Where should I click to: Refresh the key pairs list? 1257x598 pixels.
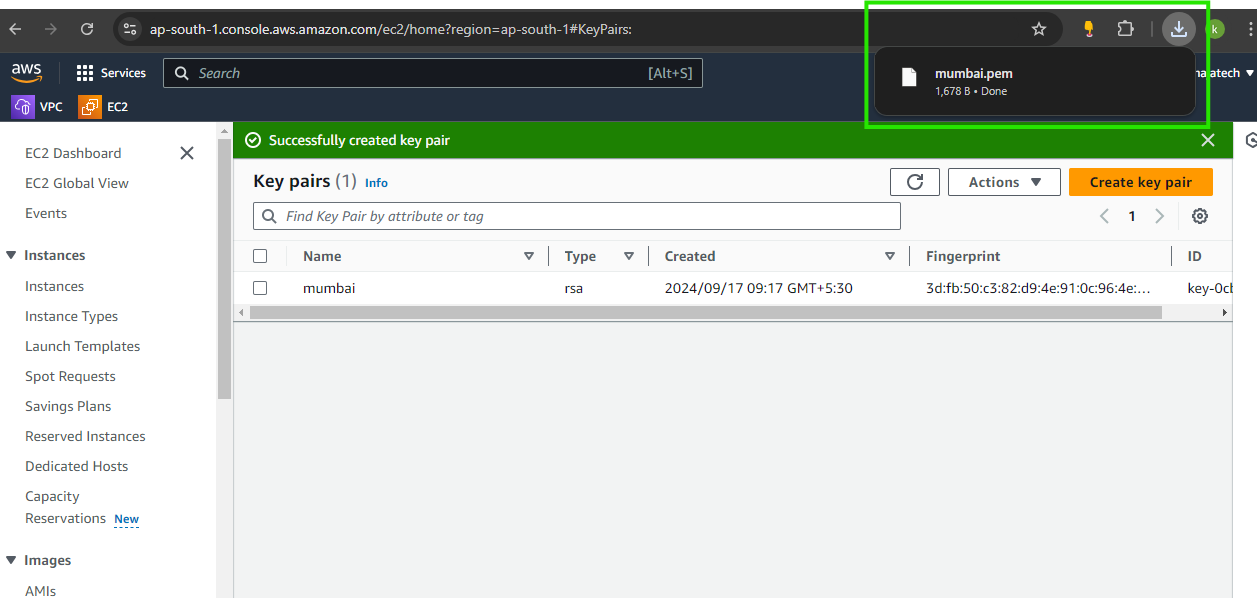click(914, 182)
